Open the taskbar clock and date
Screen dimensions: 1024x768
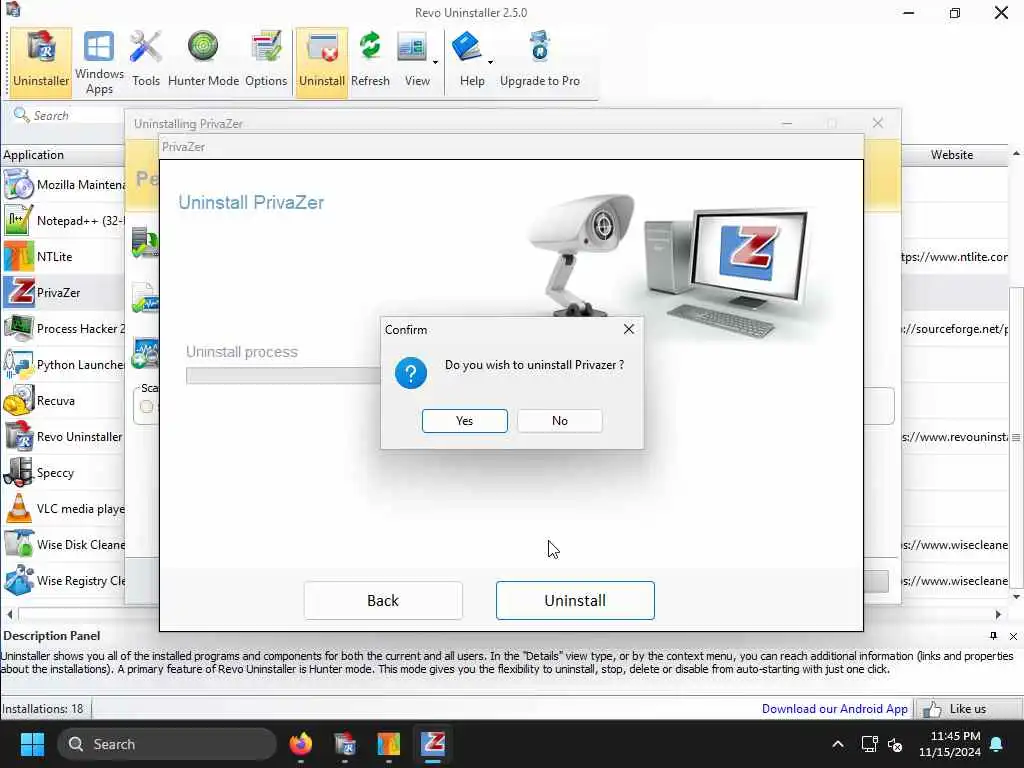[x=950, y=744]
